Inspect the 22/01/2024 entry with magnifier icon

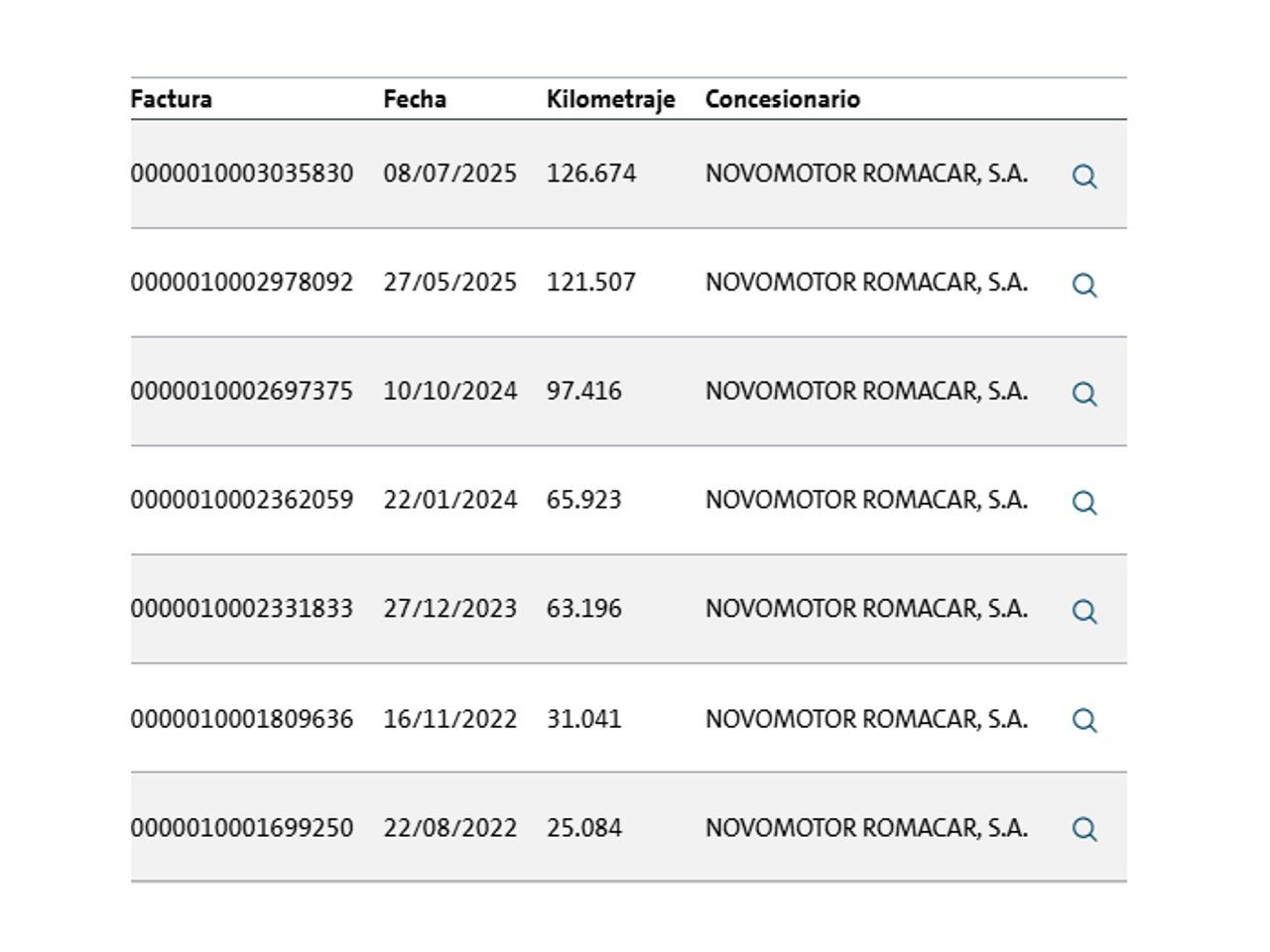click(x=1084, y=503)
